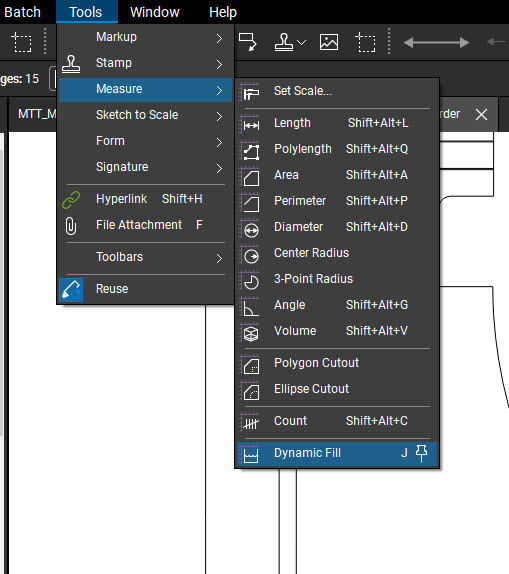
Task: Select the Angle measurement icon
Action: coord(250,305)
